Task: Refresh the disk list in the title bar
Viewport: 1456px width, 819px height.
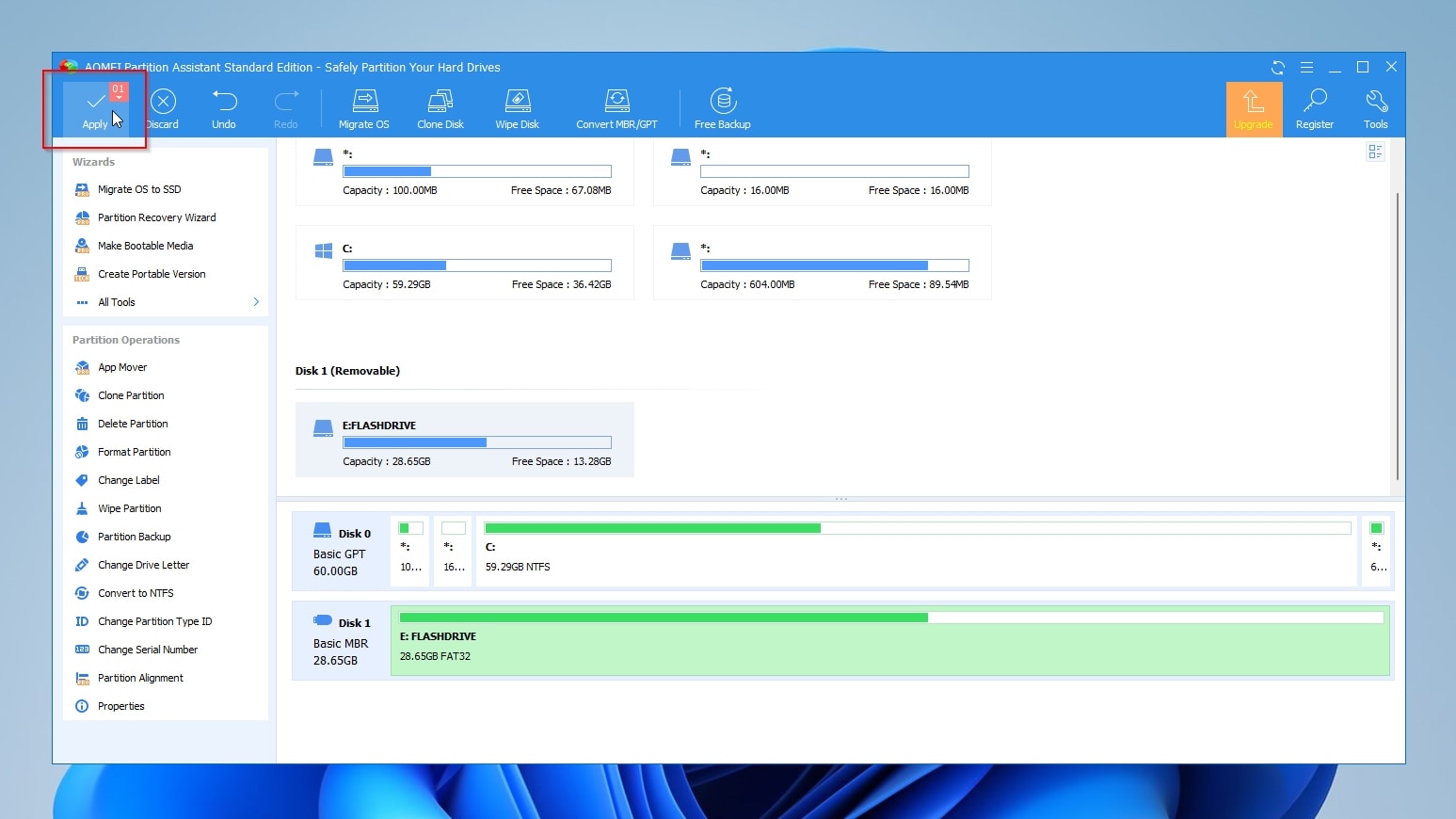Action: point(1278,67)
